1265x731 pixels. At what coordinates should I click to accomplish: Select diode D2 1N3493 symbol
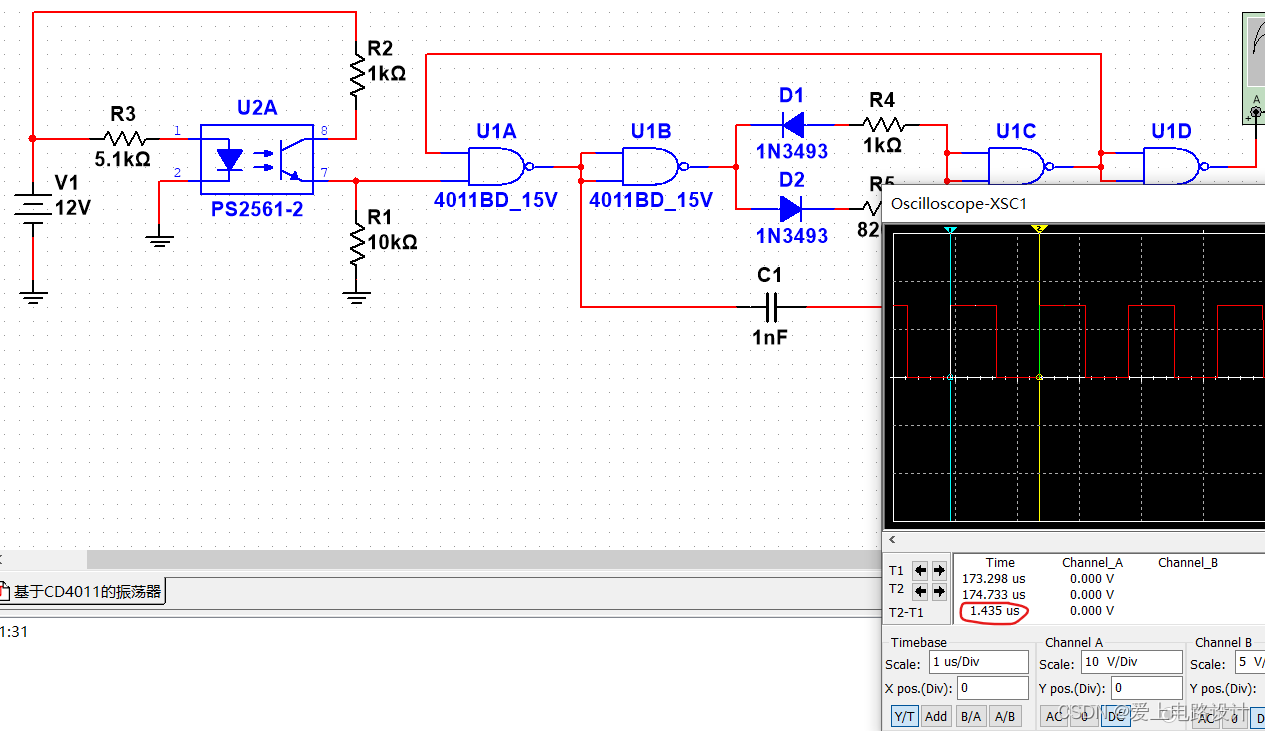791,208
